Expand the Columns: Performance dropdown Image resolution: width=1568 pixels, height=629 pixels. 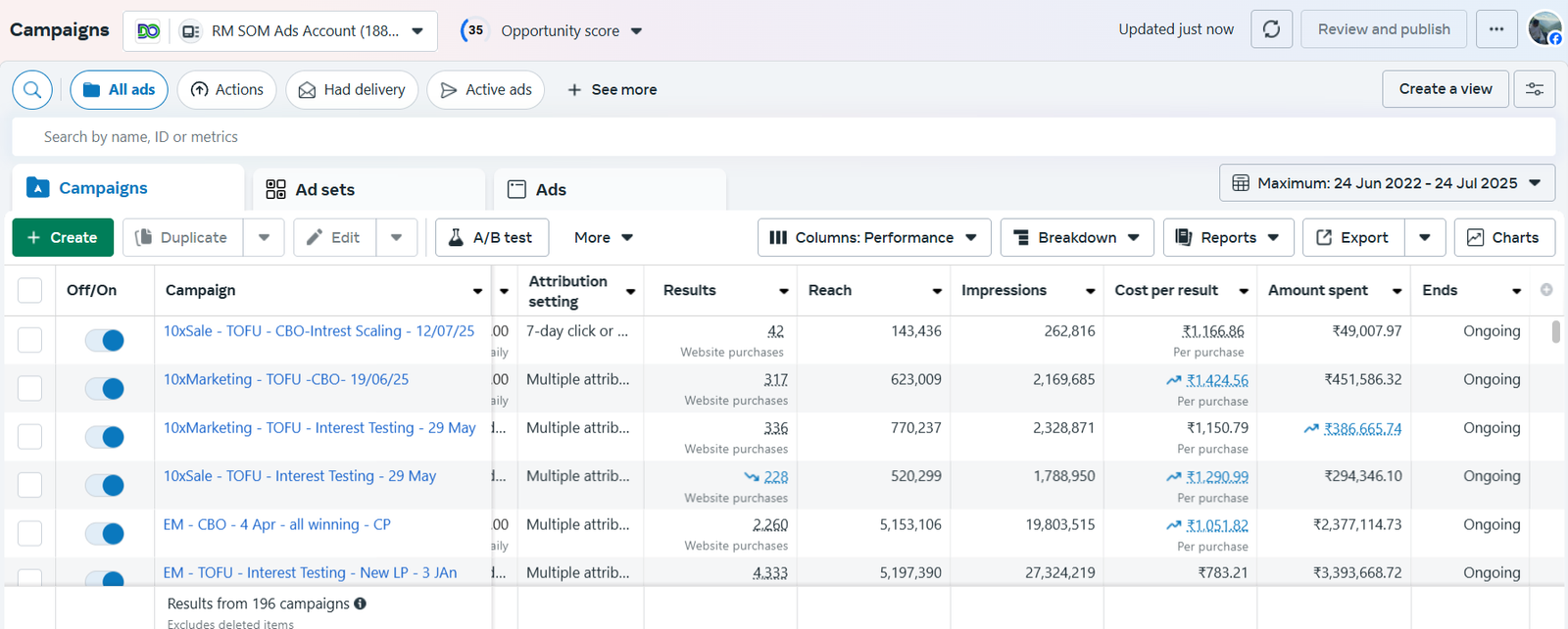873,237
